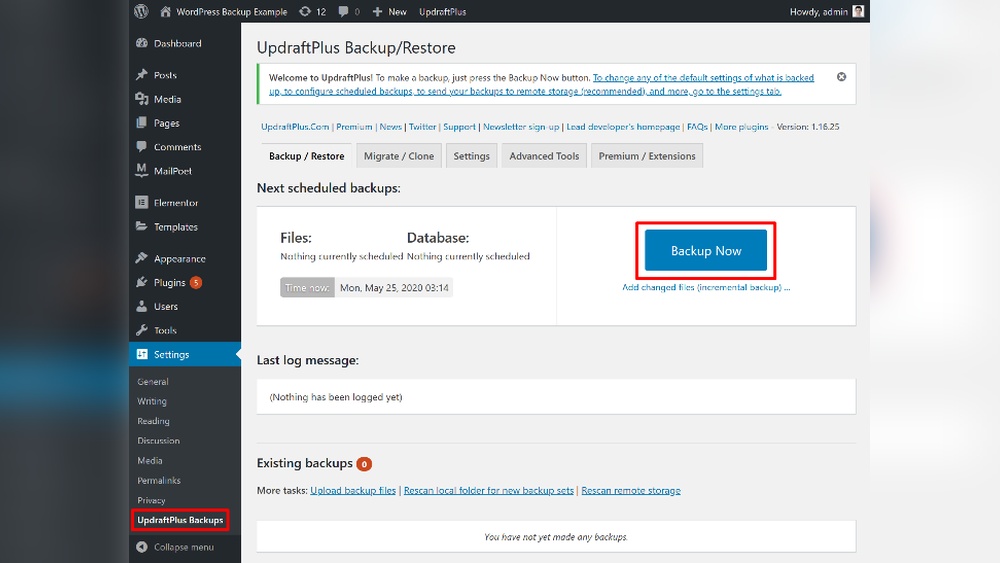Click the Settings sliders icon
Screen dimensions: 1000x563
coord(142,354)
